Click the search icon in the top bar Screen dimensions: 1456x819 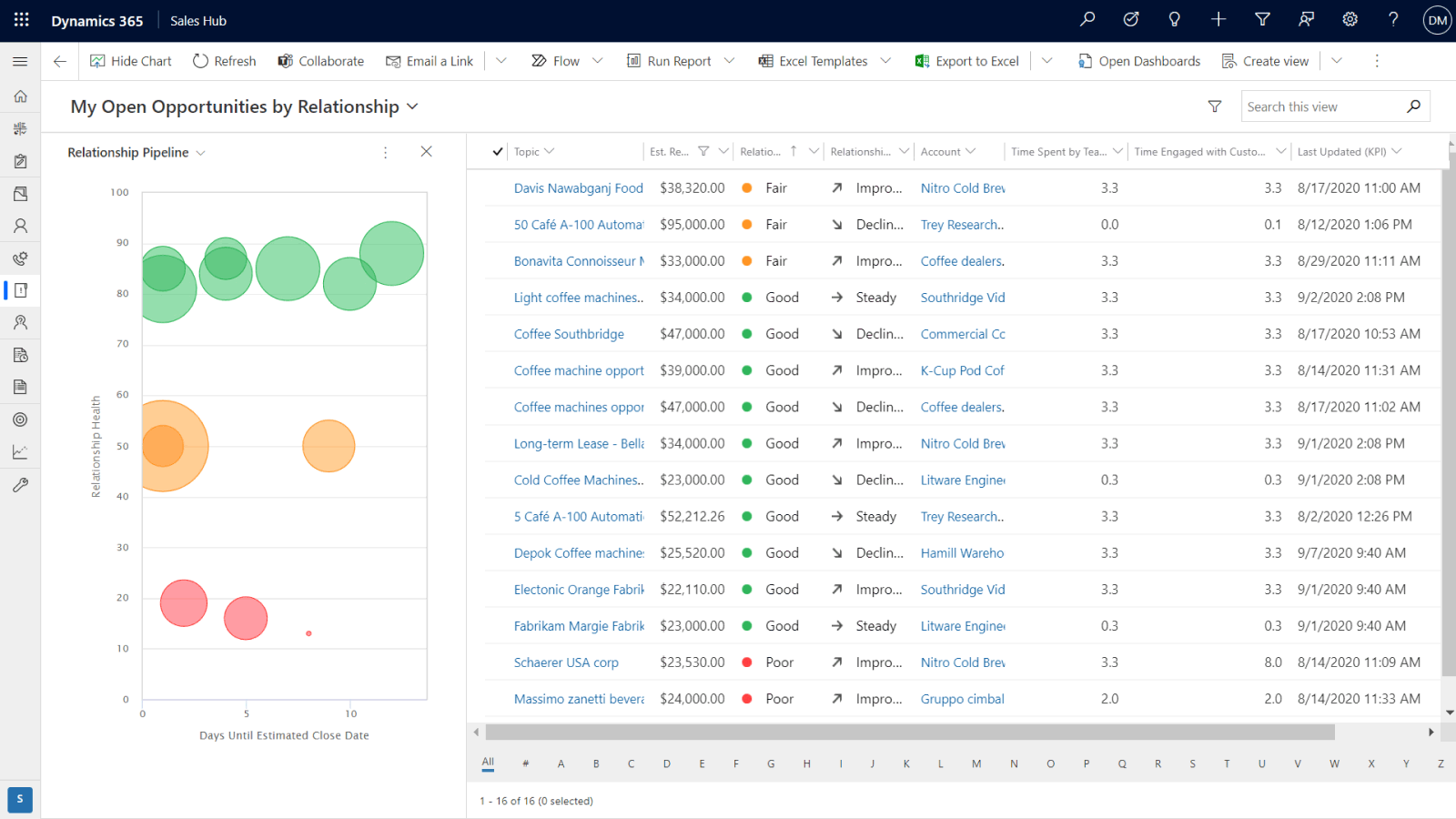[1087, 19]
